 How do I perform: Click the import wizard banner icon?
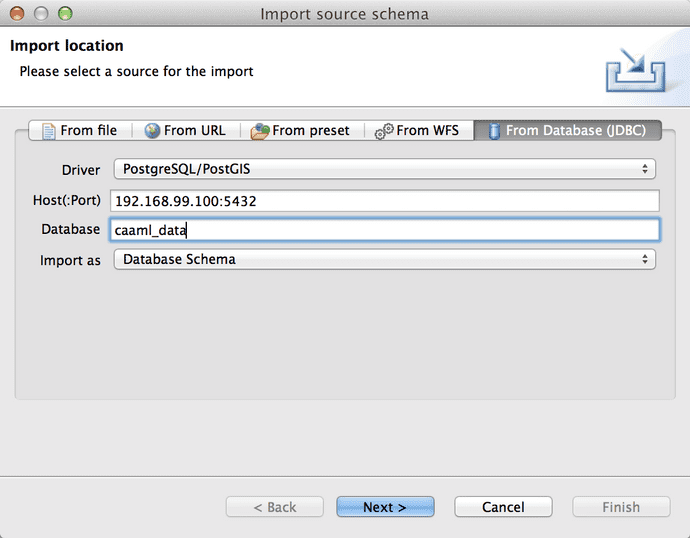(635, 69)
